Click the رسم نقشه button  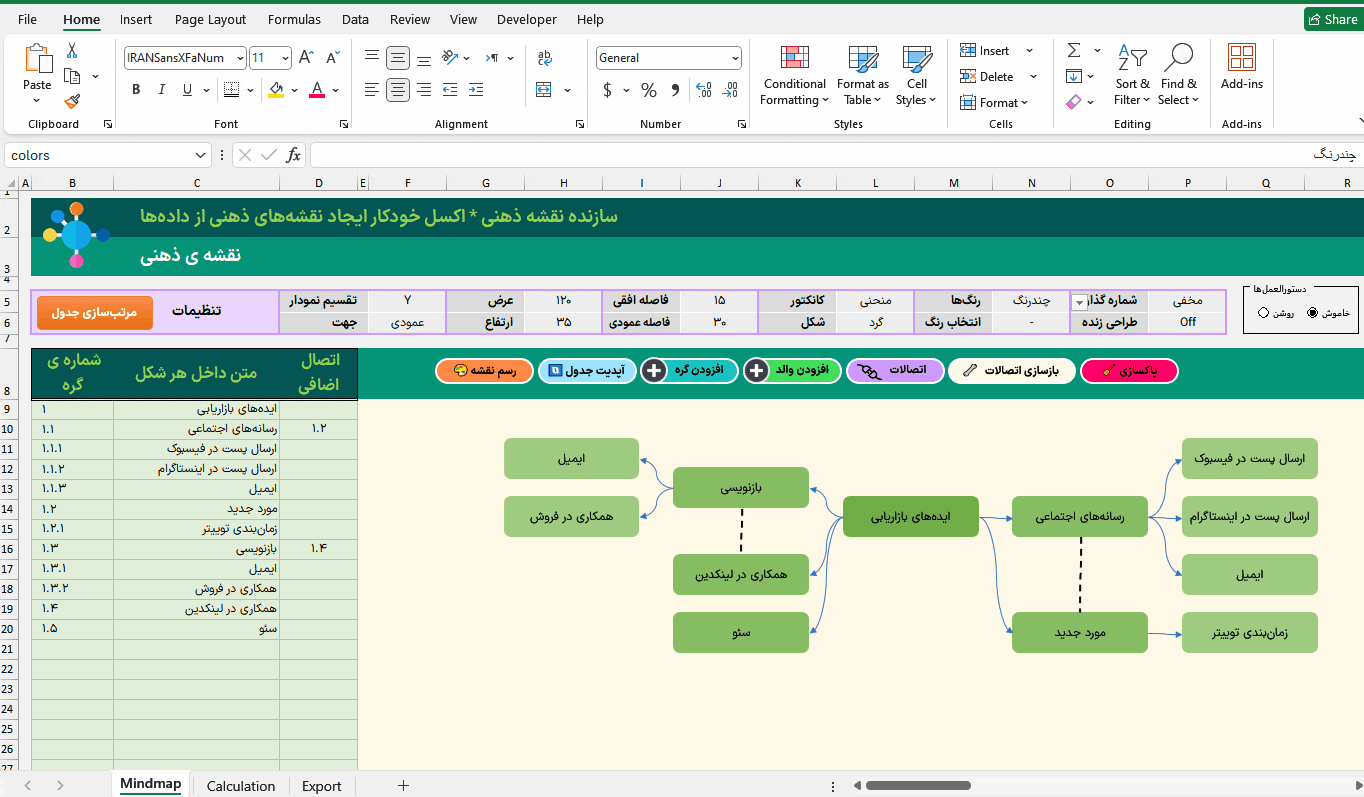click(485, 371)
